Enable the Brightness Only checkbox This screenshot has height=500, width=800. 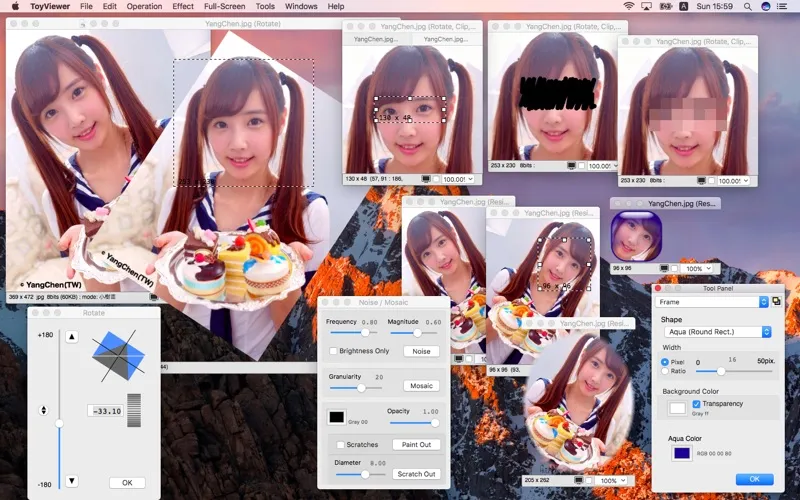point(333,351)
